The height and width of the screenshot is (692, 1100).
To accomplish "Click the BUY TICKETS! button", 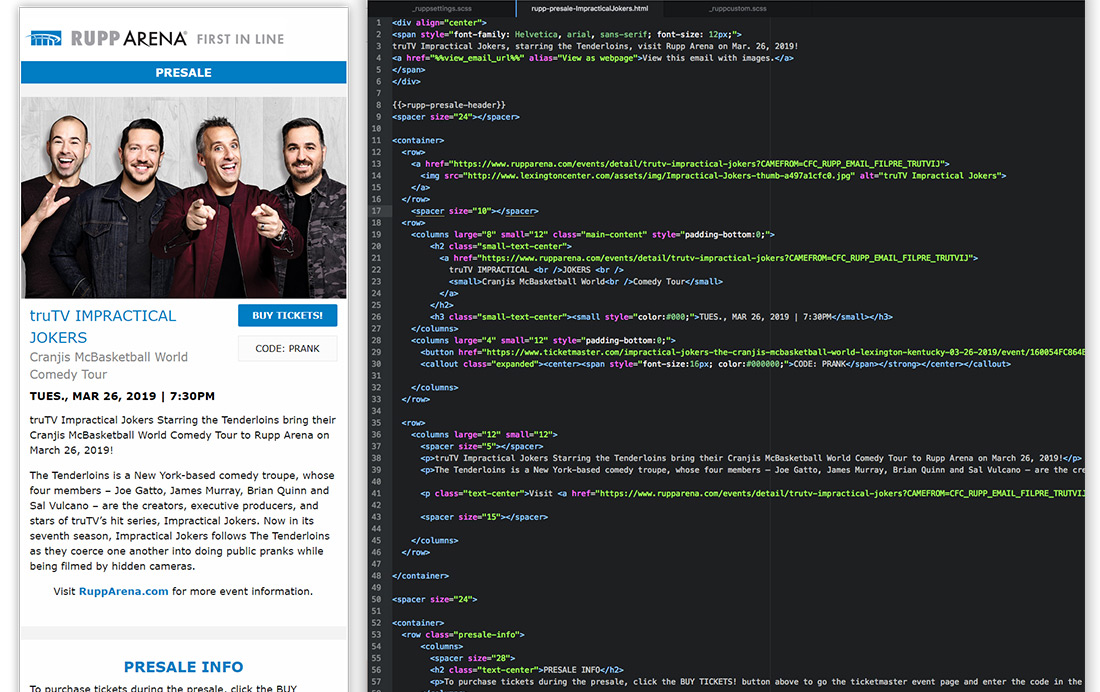I will click(288, 315).
